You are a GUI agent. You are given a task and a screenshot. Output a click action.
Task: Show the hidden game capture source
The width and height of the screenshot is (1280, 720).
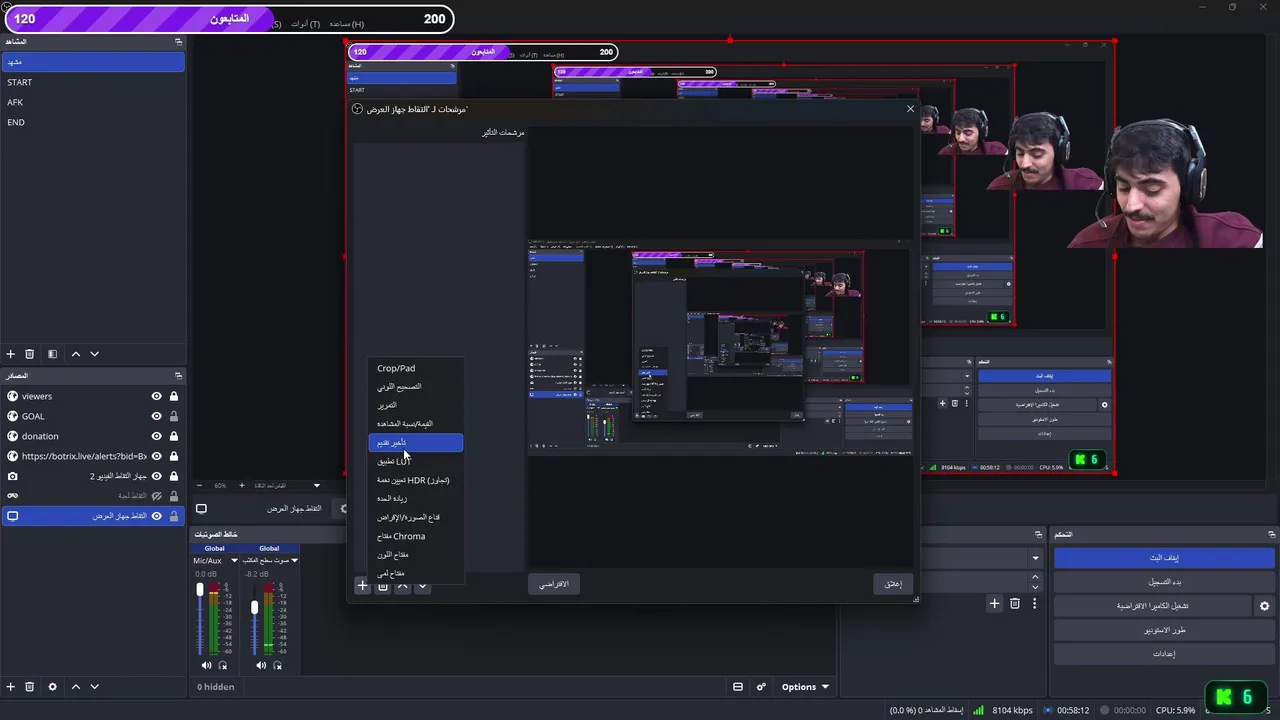[156, 496]
